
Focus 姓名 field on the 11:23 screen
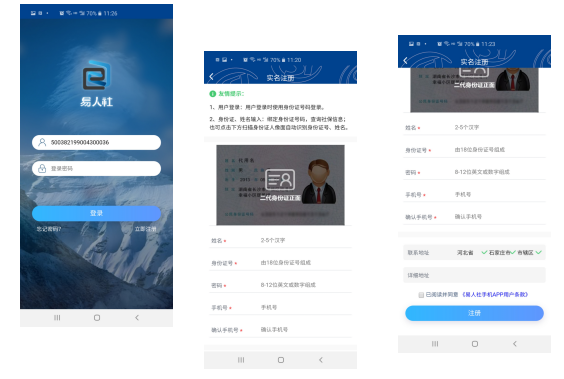pyautogui.click(x=474, y=128)
